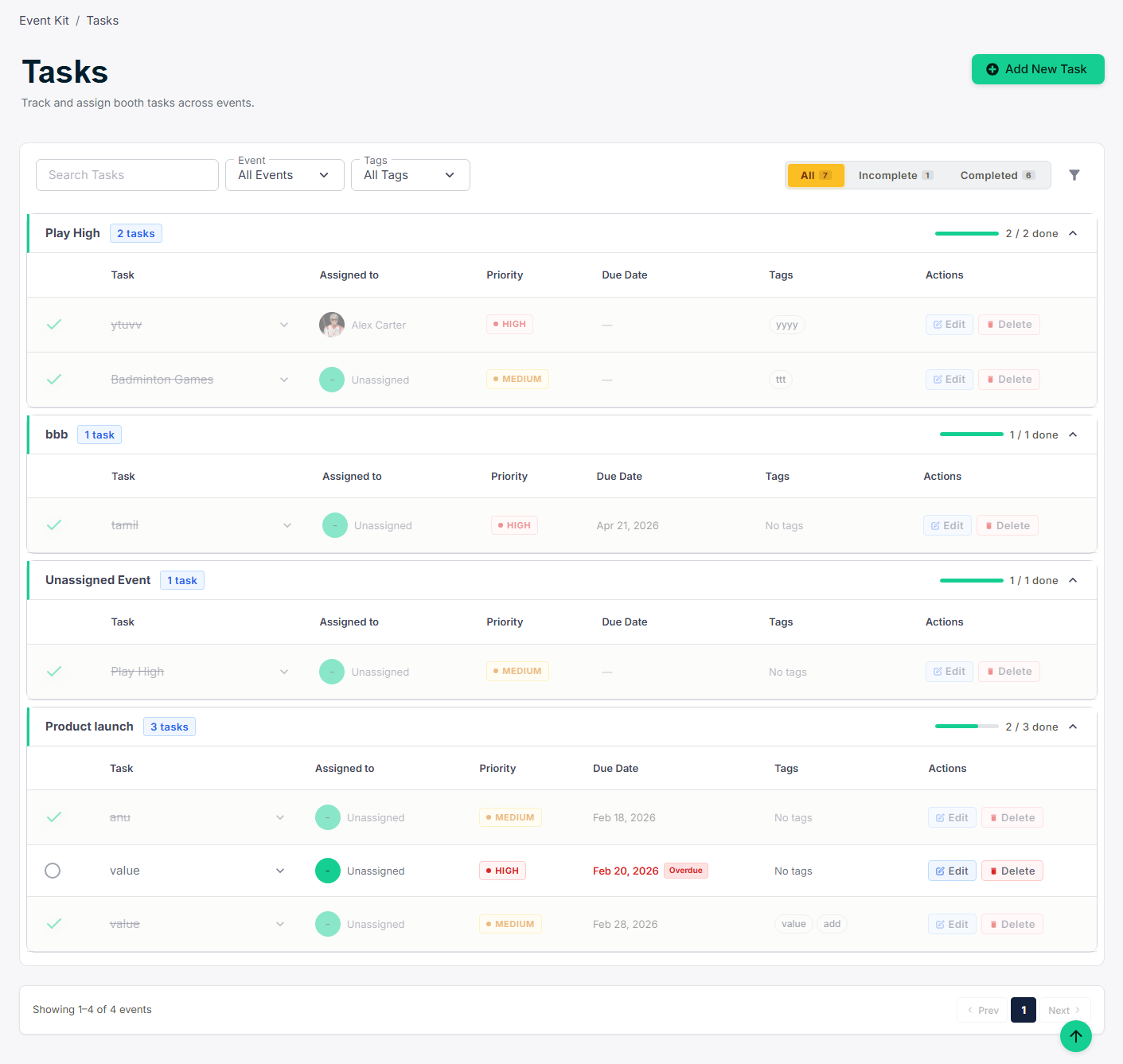
Task: Uncheck the completed ytuvv task
Action: click(54, 324)
